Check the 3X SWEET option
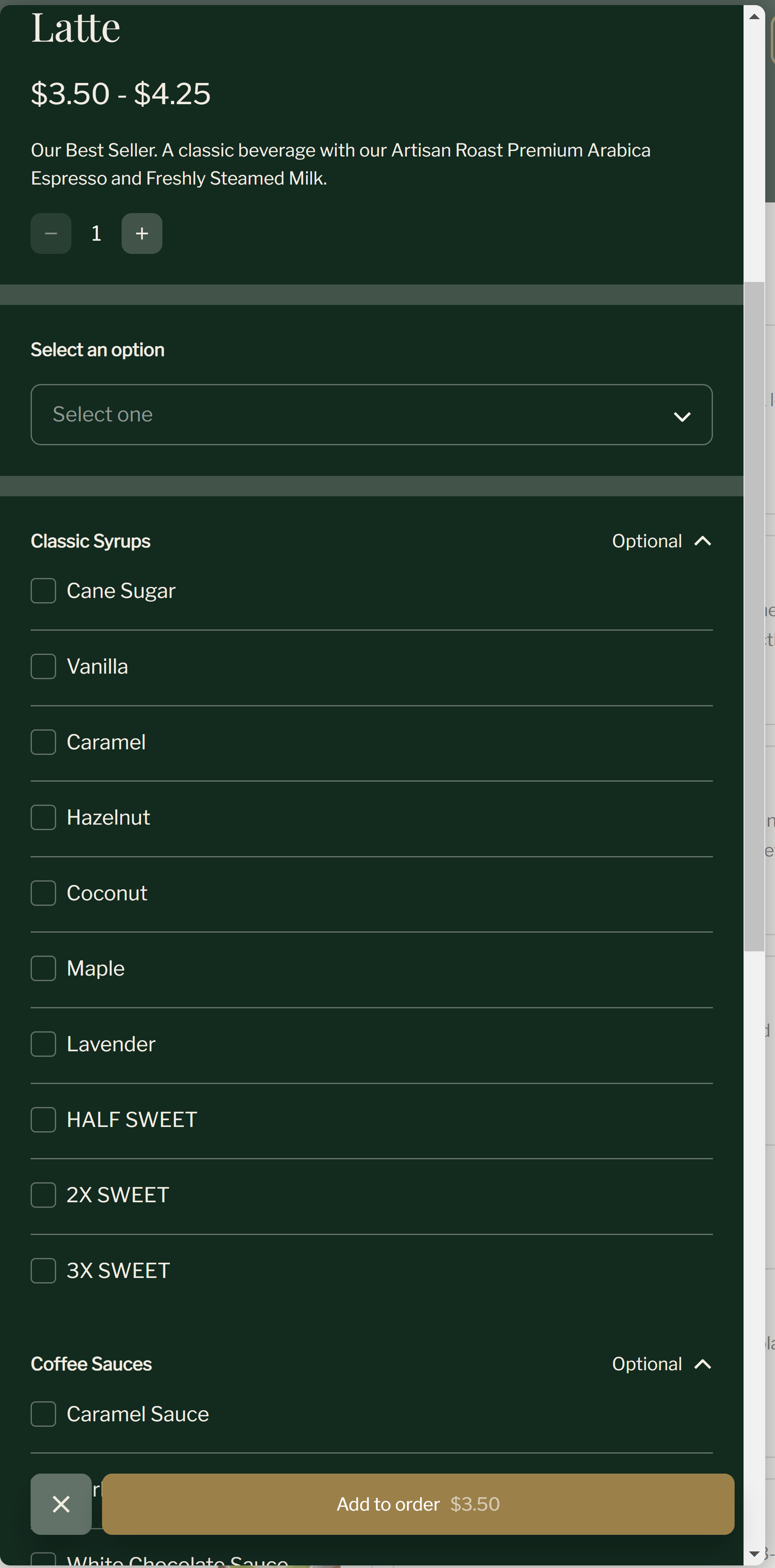This screenshot has width=775, height=1568. pos(43,1270)
